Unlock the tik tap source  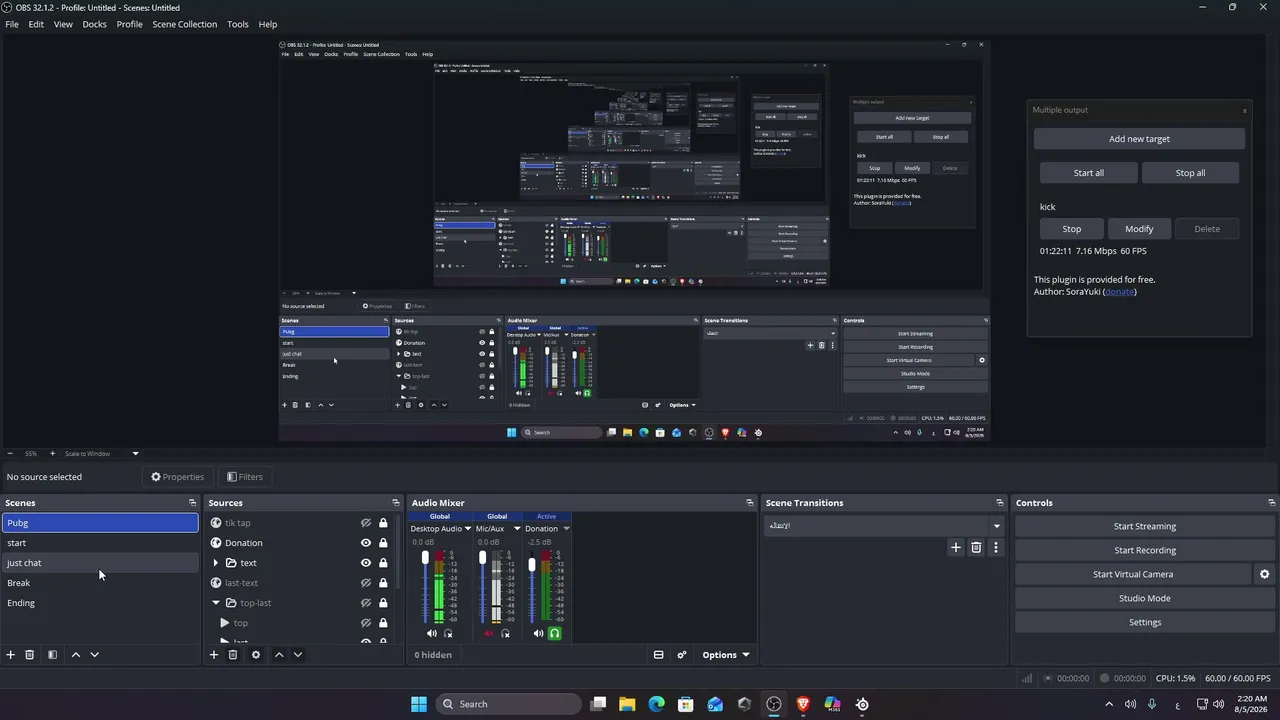click(x=383, y=523)
